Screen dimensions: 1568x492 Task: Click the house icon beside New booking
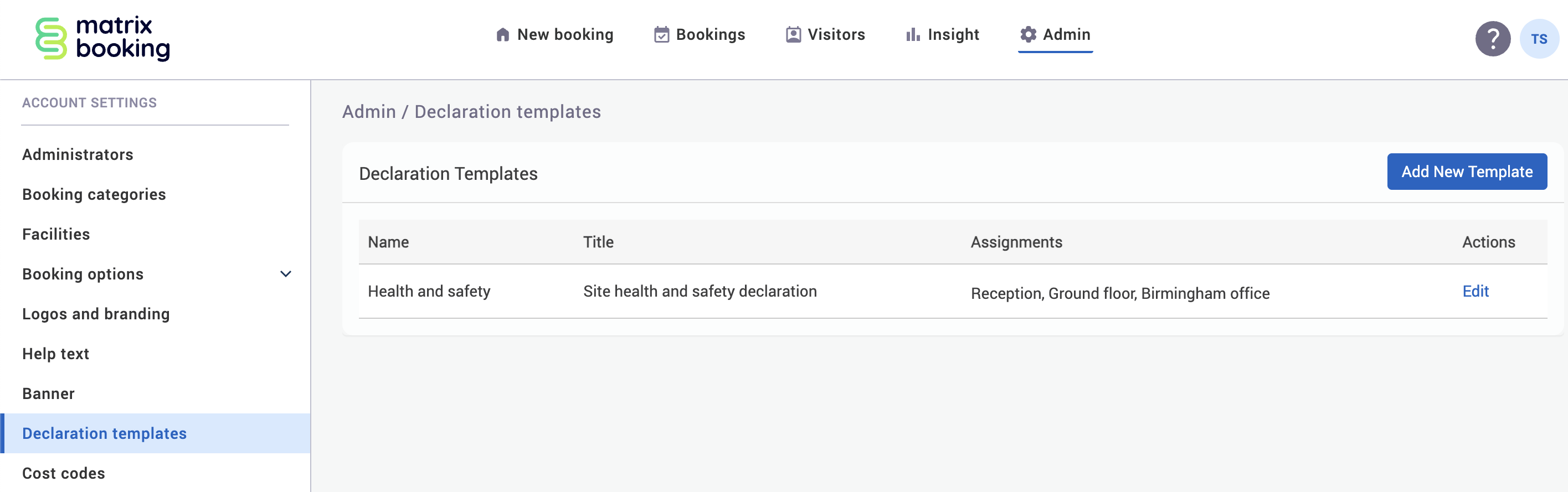502,35
